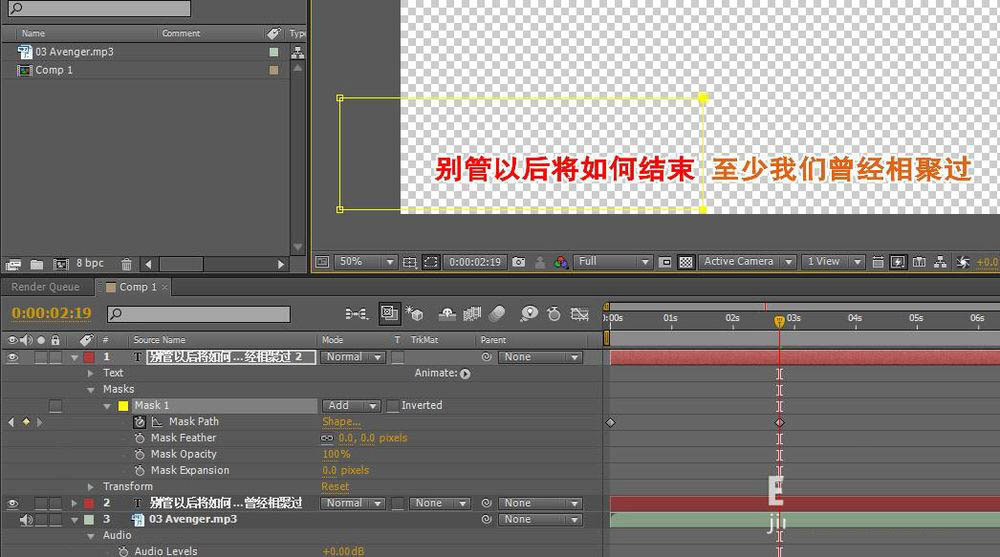
Task: Open project flowchart view icon
Action: click(297, 52)
